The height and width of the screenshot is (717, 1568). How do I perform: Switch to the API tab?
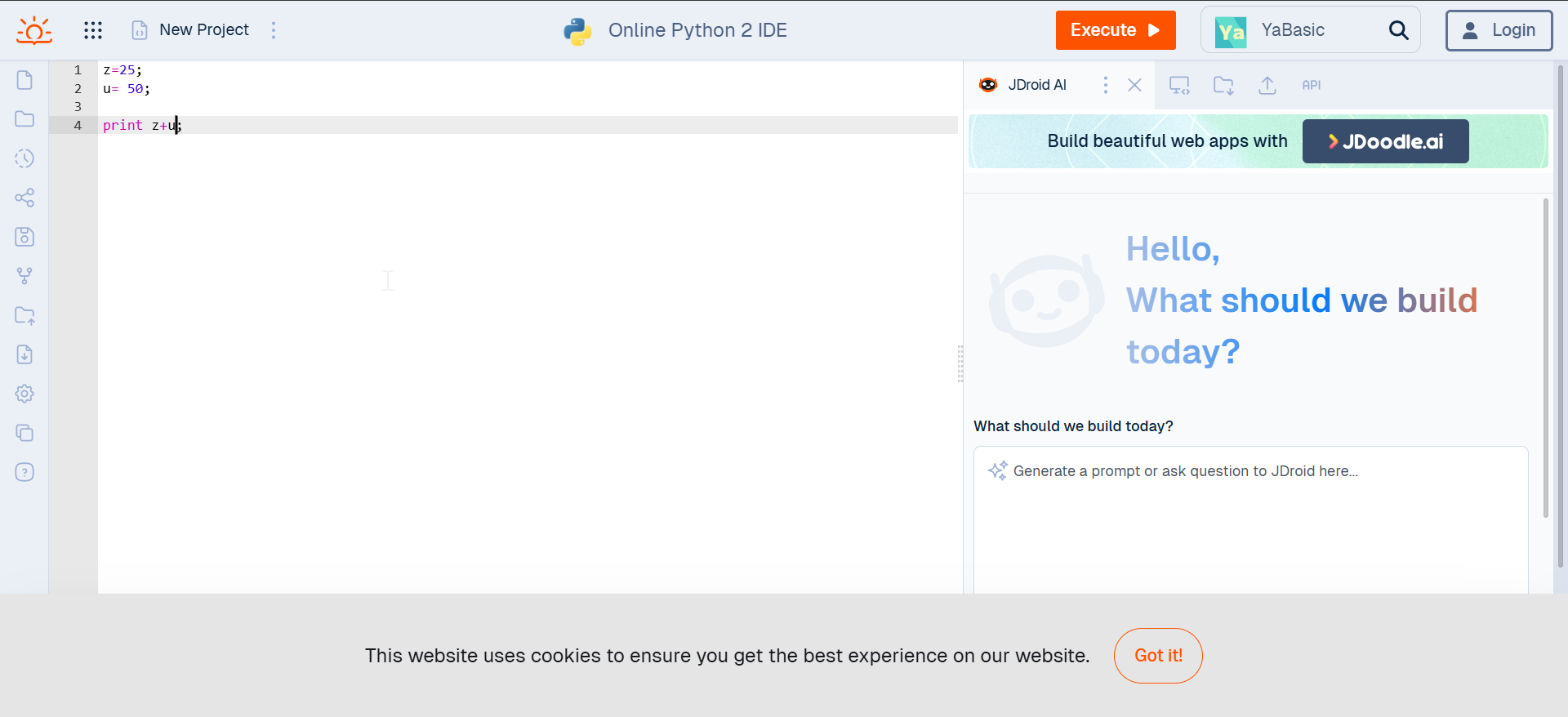tap(1311, 85)
